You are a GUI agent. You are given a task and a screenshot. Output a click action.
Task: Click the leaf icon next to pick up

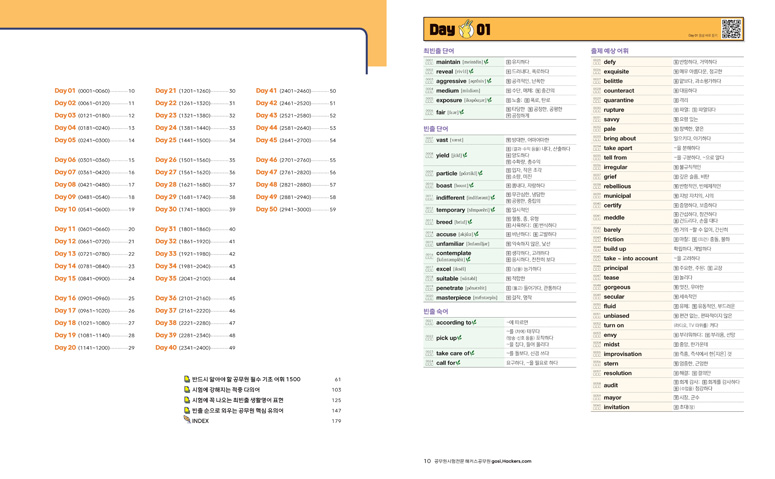coord(459,338)
